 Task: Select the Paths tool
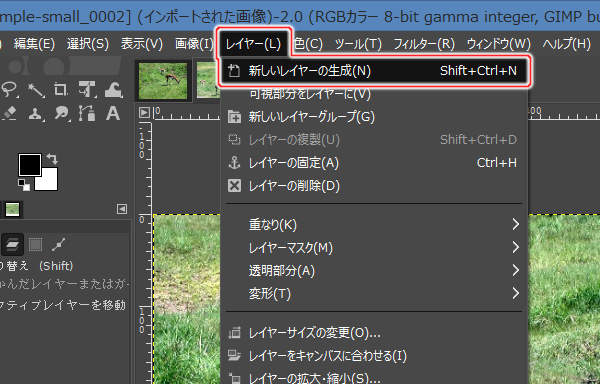[x=87, y=113]
